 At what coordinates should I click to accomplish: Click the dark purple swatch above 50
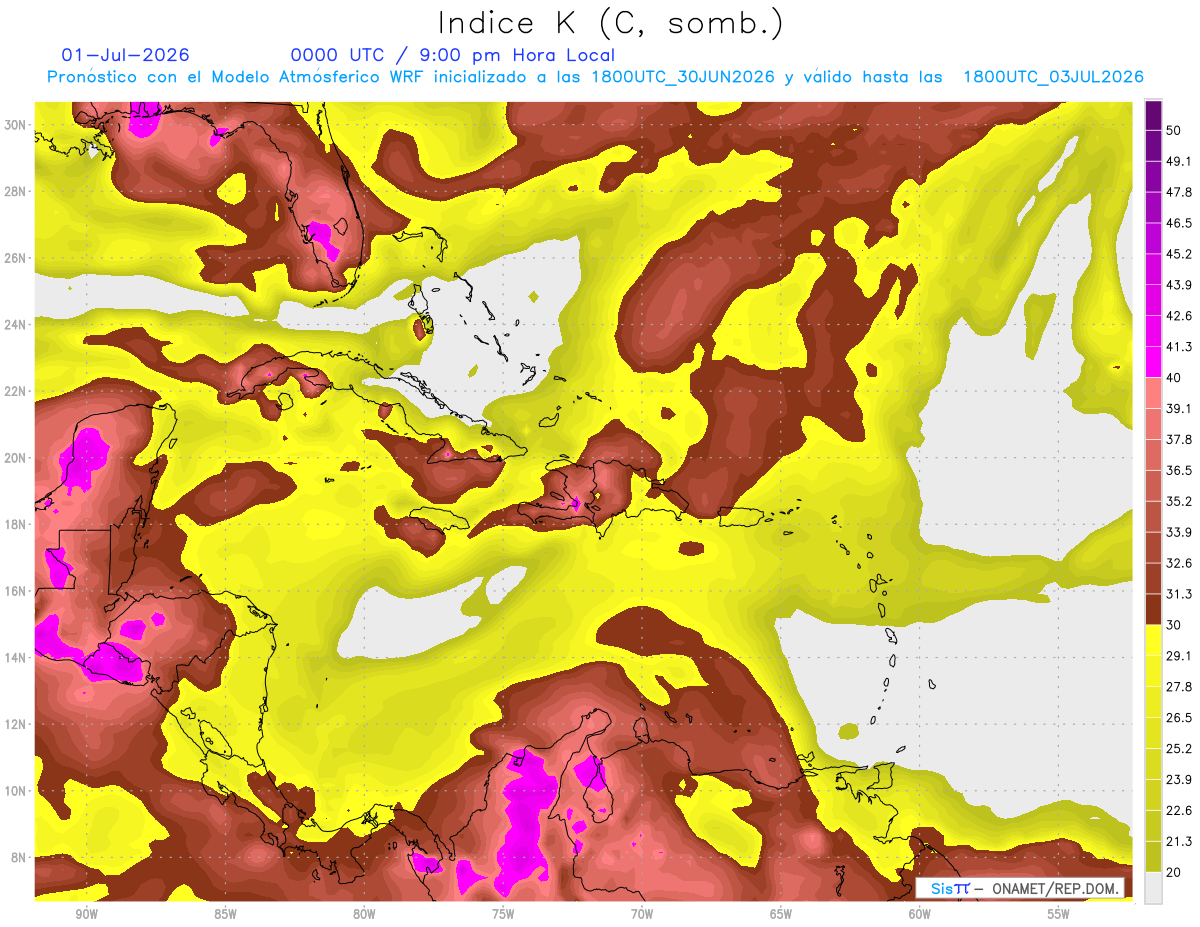click(1153, 116)
